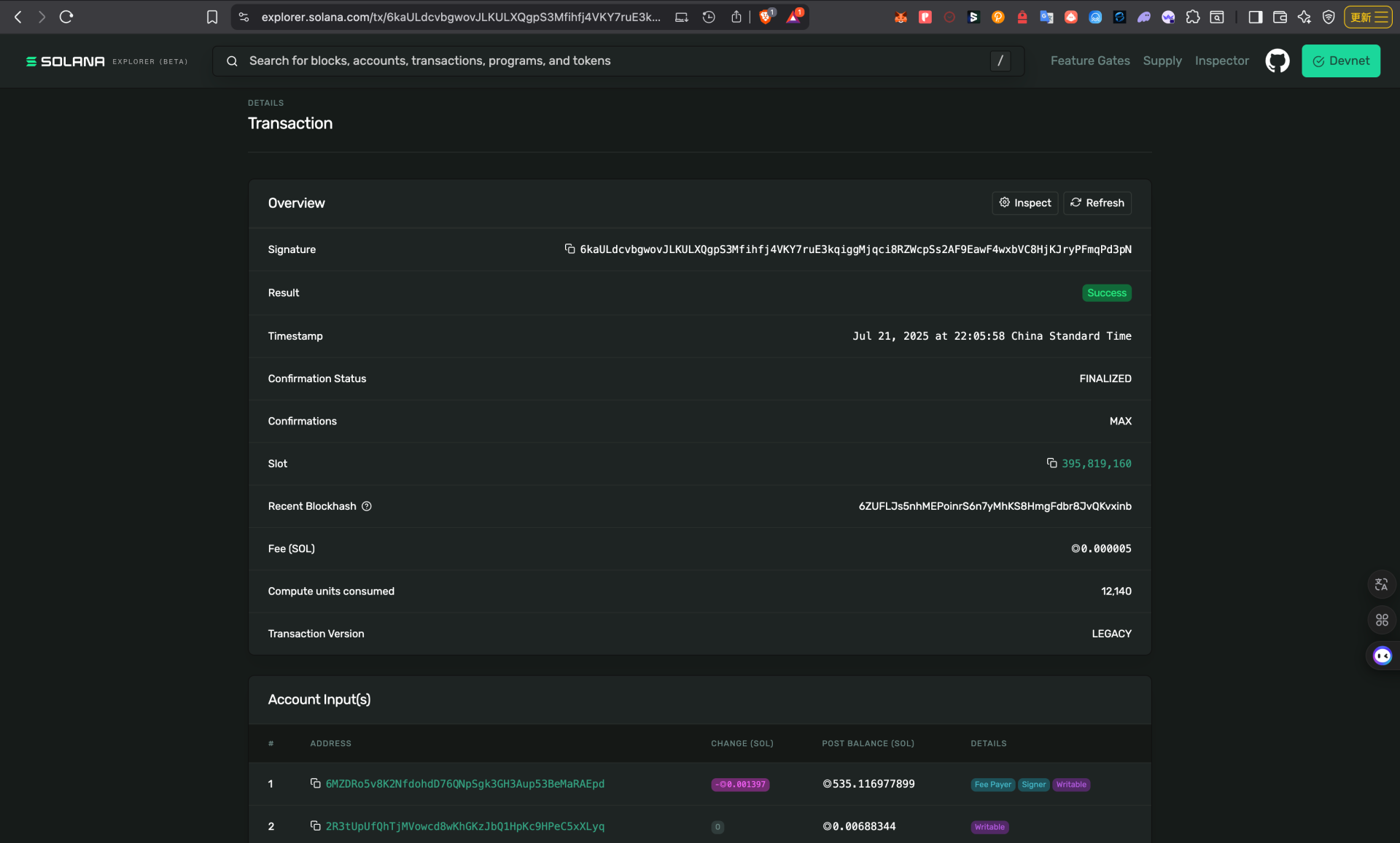Image resolution: width=1400 pixels, height=843 pixels.
Task: Refresh the transaction overview
Action: click(x=1097, y=203)
